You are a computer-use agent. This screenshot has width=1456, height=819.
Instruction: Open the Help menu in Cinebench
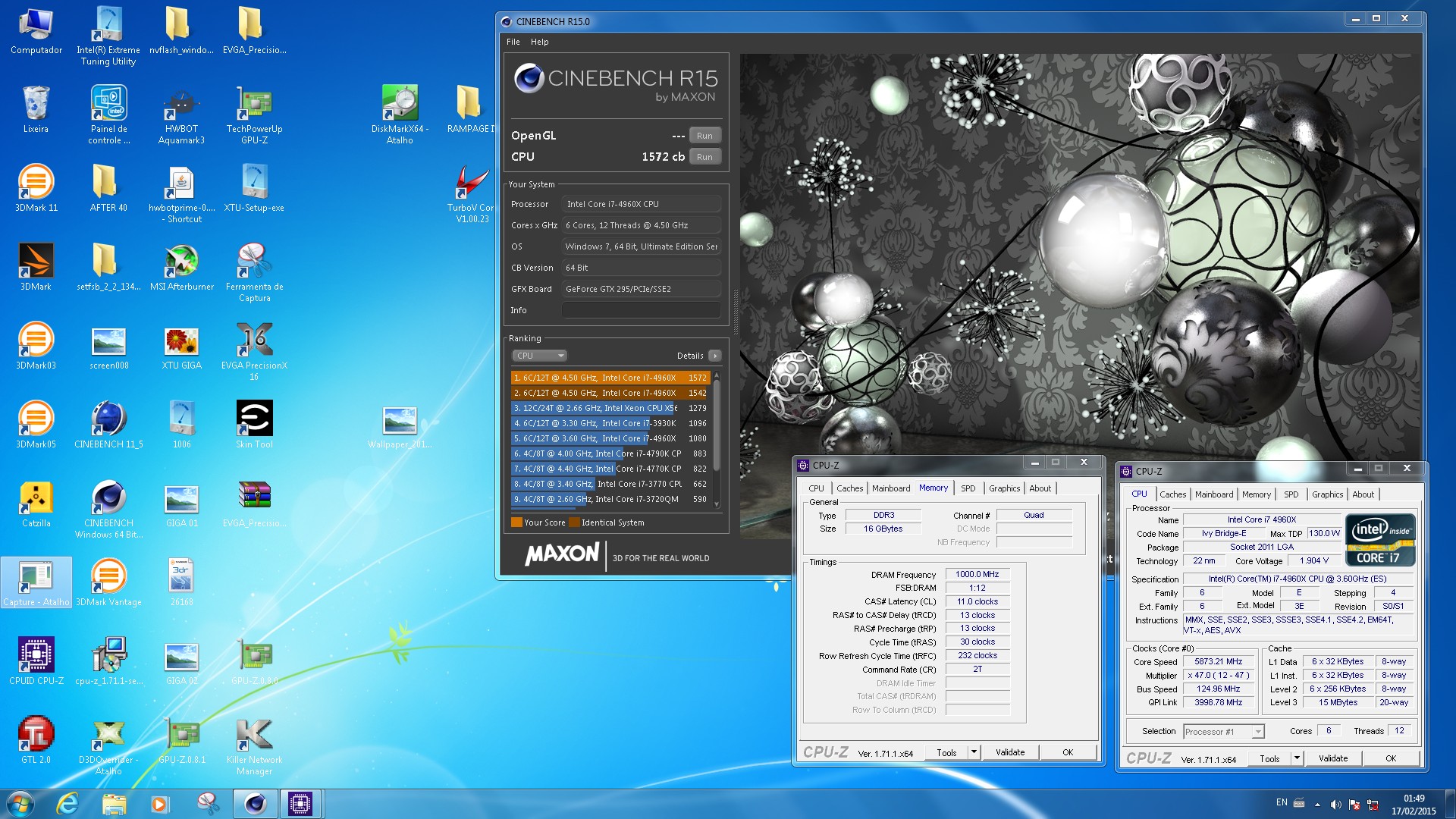point(539,42)
